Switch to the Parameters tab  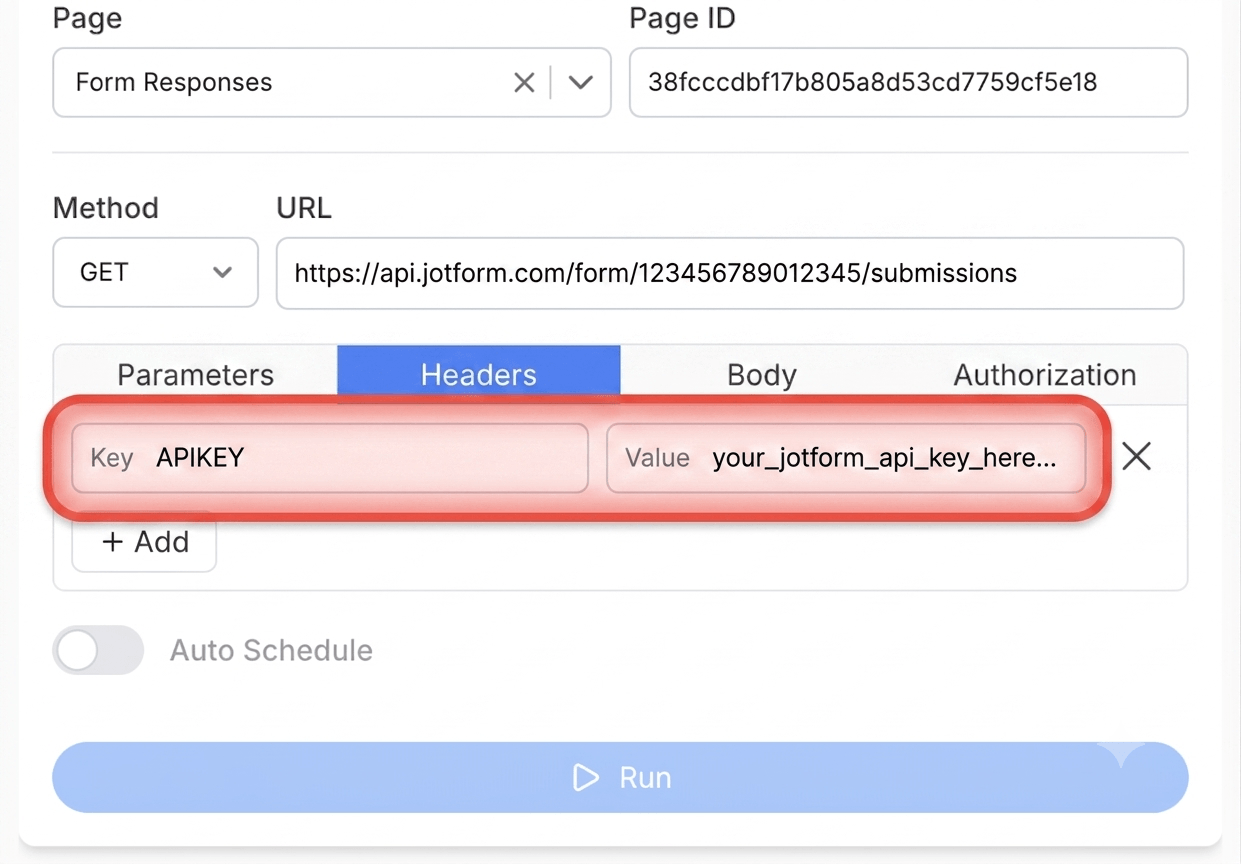point(195,375)
